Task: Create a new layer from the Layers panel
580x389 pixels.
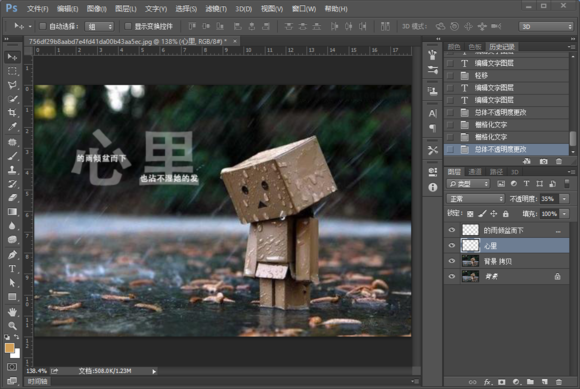Action: point(544,382)
